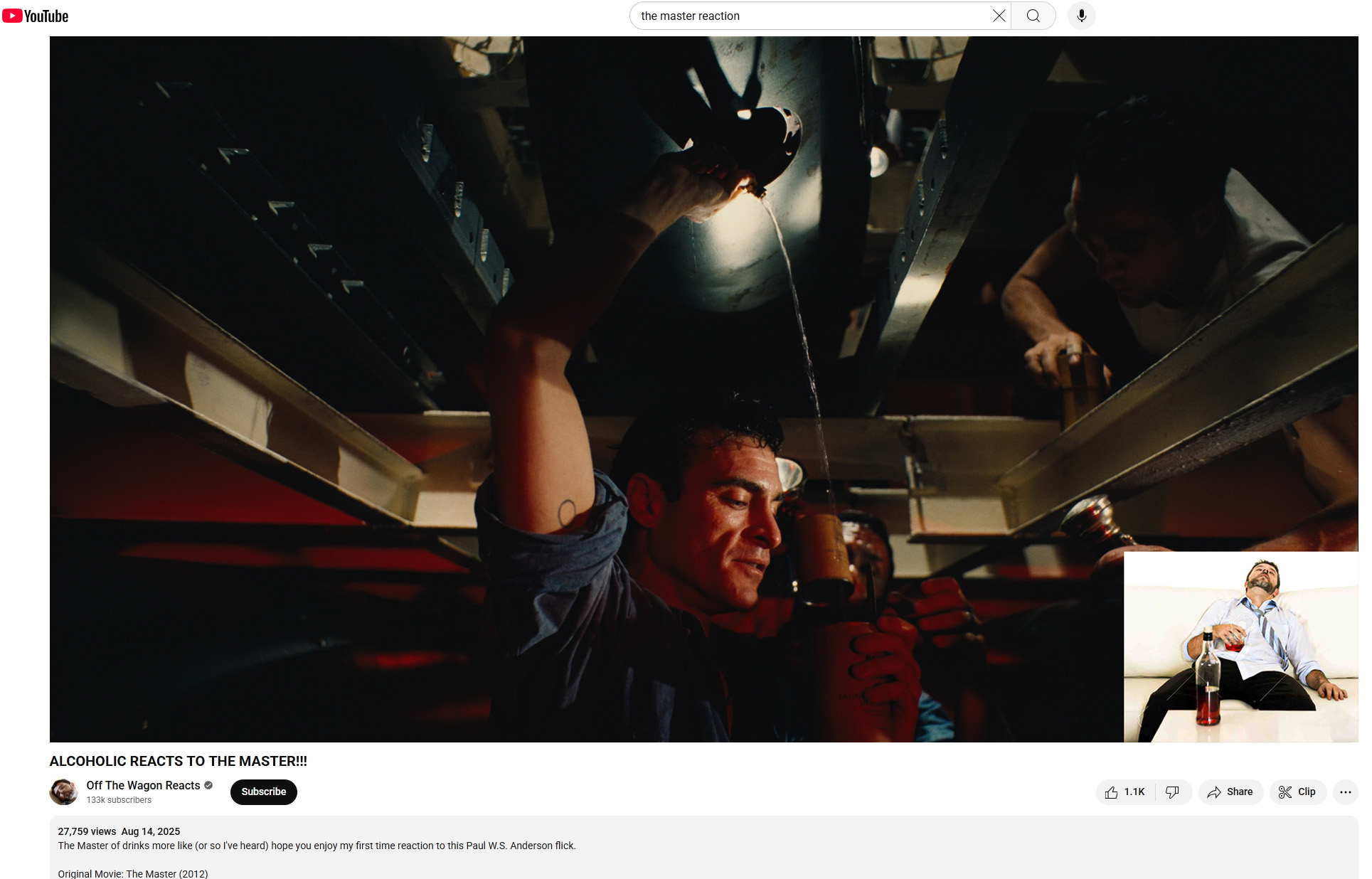Viewport: 1372px width, 879px height.
Task: Click the verified badge beside channel name
Action: tap(208, 785)
